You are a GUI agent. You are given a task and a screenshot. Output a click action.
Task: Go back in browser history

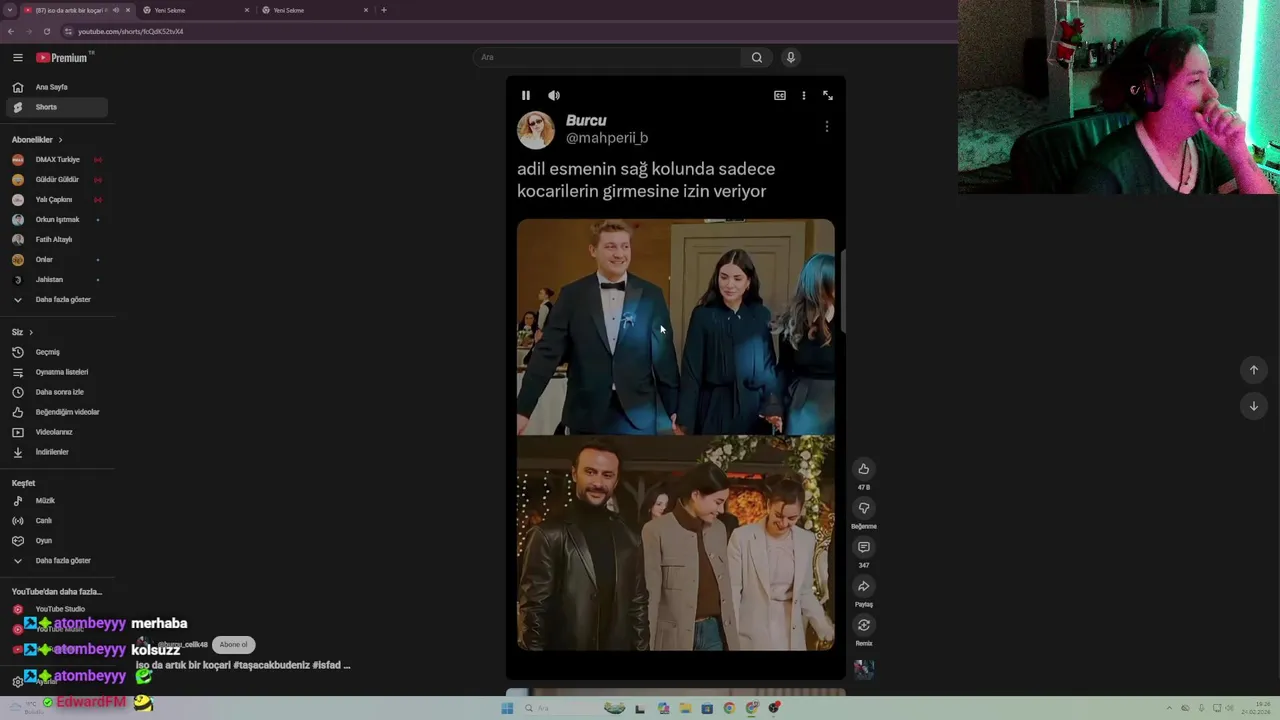[10, 31]
